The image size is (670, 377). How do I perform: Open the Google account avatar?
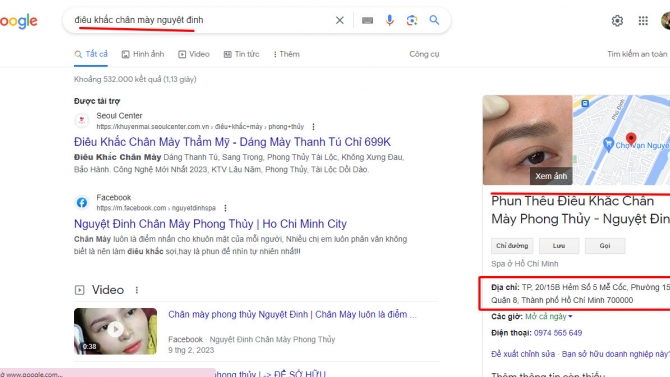click(666, 21)
